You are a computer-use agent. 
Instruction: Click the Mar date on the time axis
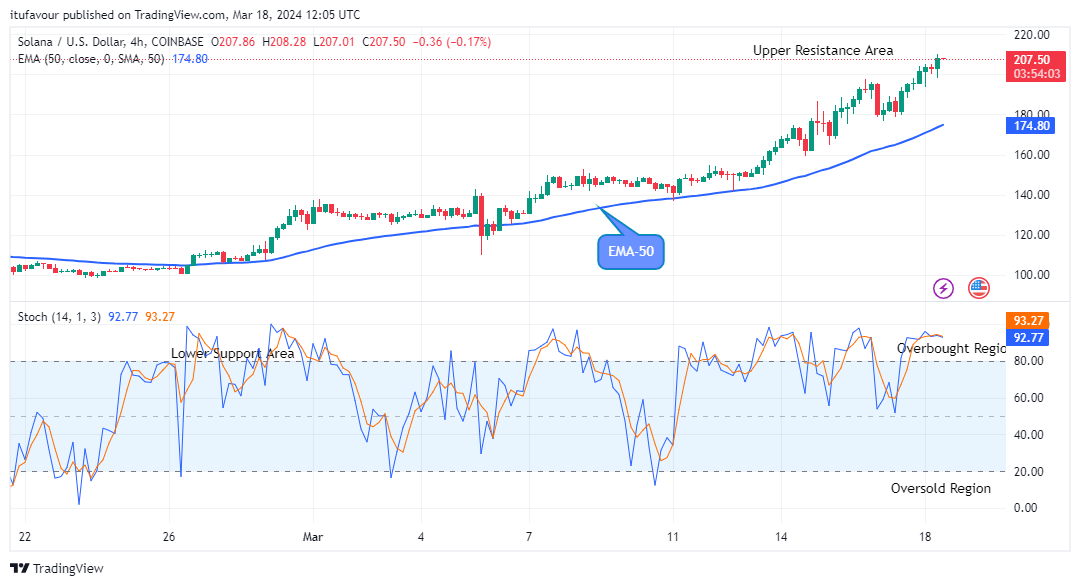(x=313, y=537)
